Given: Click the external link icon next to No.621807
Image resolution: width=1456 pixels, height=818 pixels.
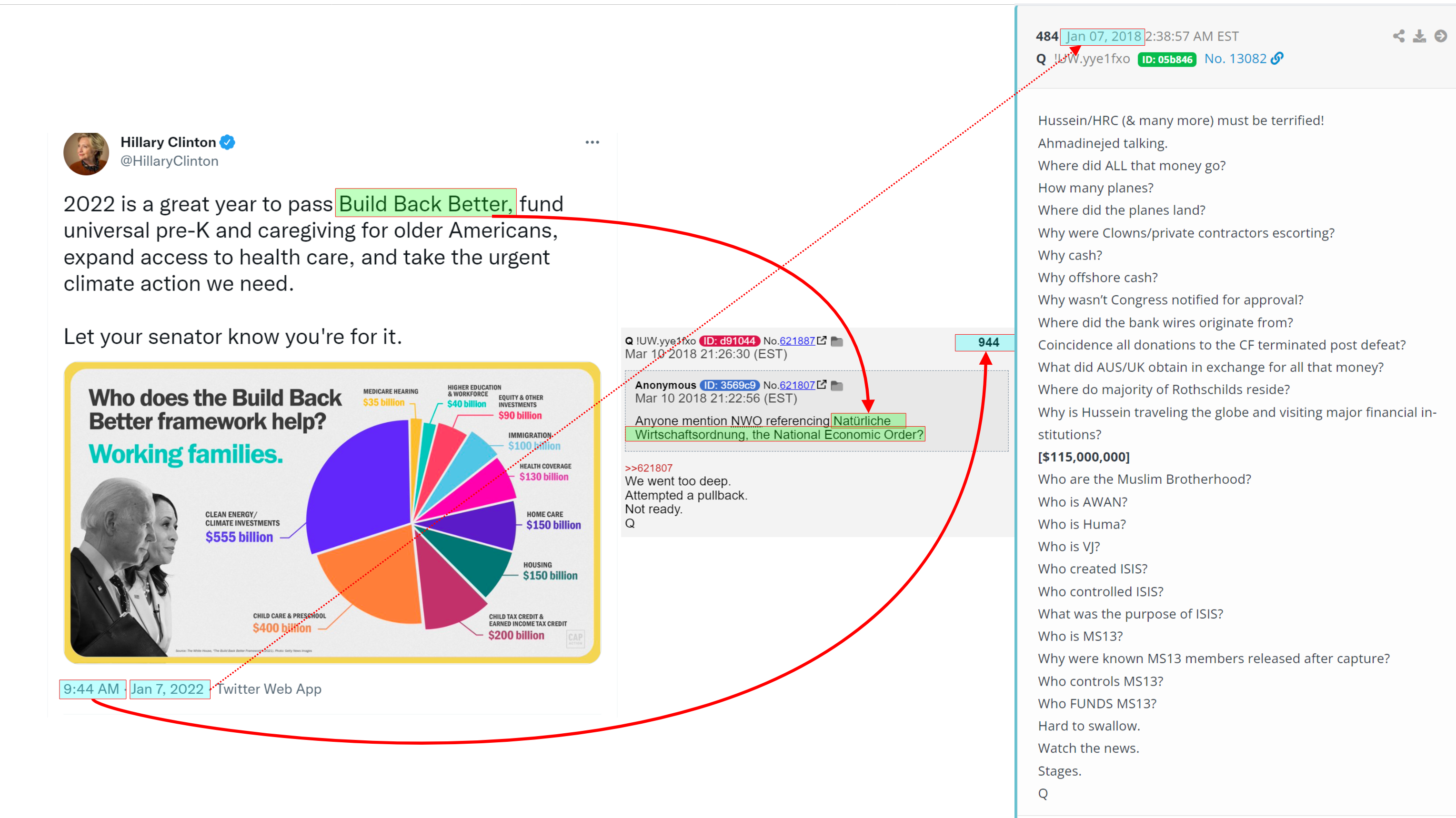Looking at the screenshot, I should coord(821,385).
